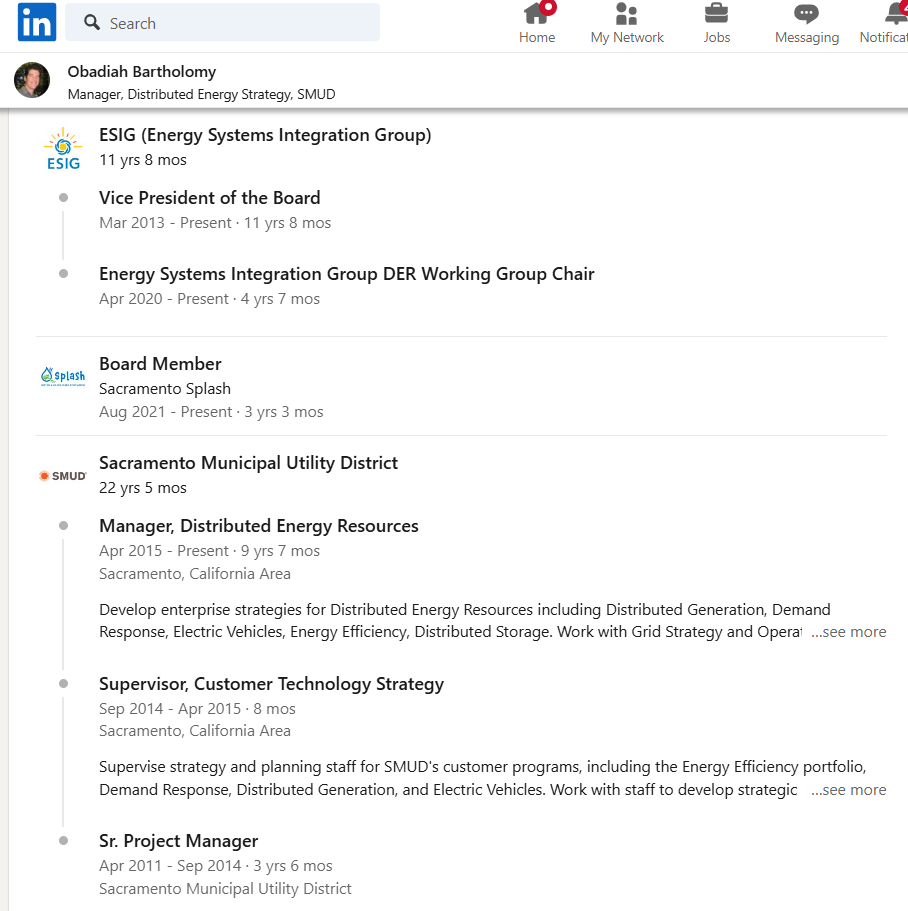Click 'Sacramento Municipal Utility District' under Sr. Project Manager
The width and height of the screenshot is (908, 911).
(225, 888)
